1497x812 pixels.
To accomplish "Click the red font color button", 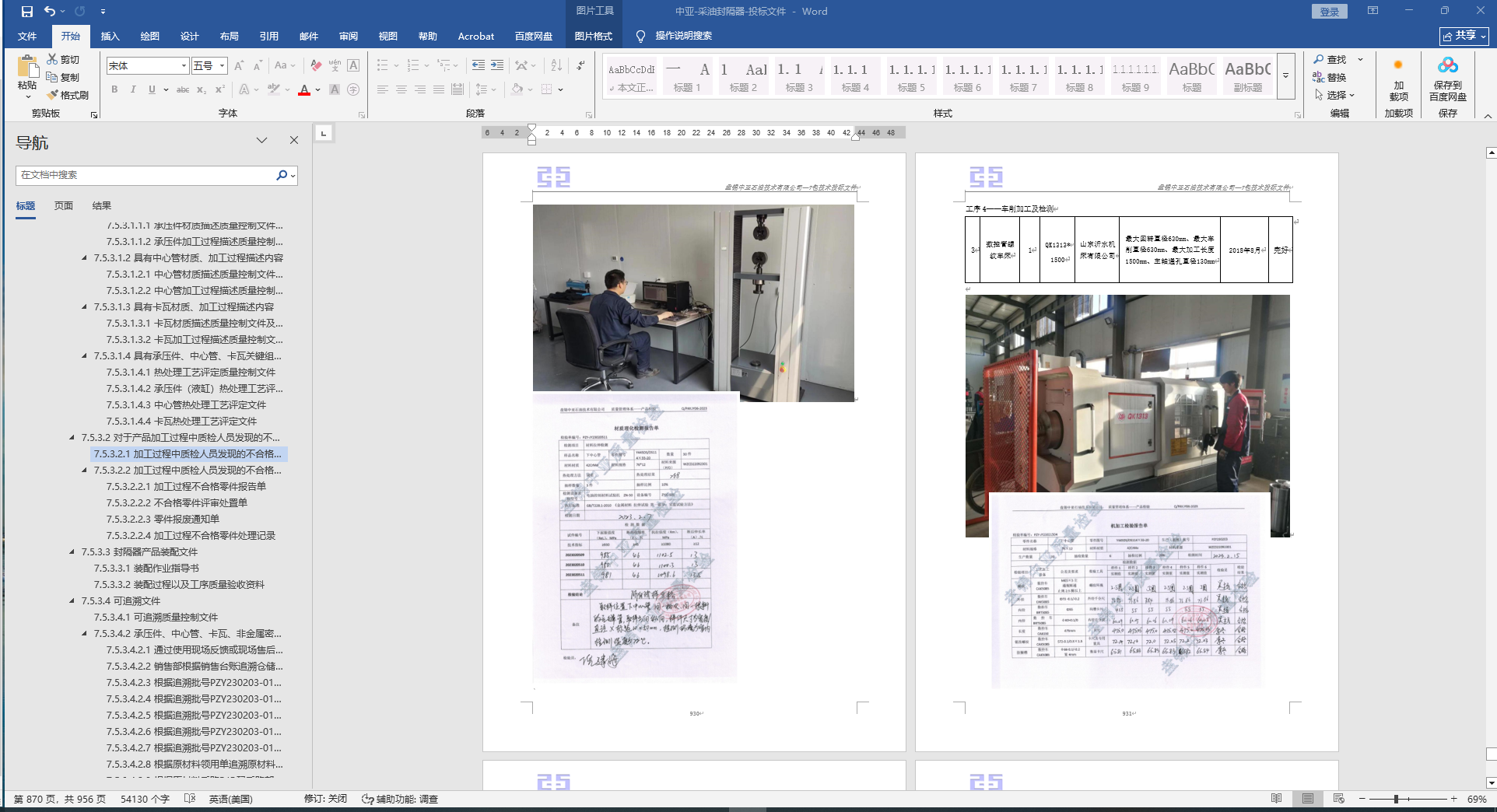I will pyautogui.click(x=304, y=90).
